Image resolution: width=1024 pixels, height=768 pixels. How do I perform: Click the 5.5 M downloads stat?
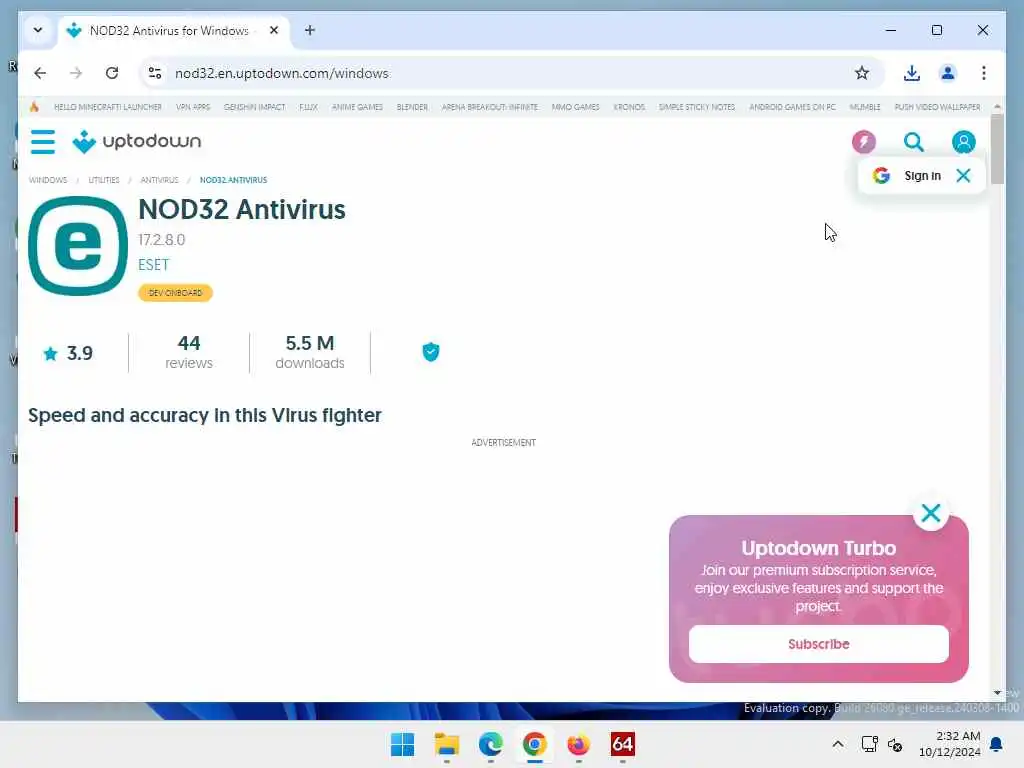point(310,352)
